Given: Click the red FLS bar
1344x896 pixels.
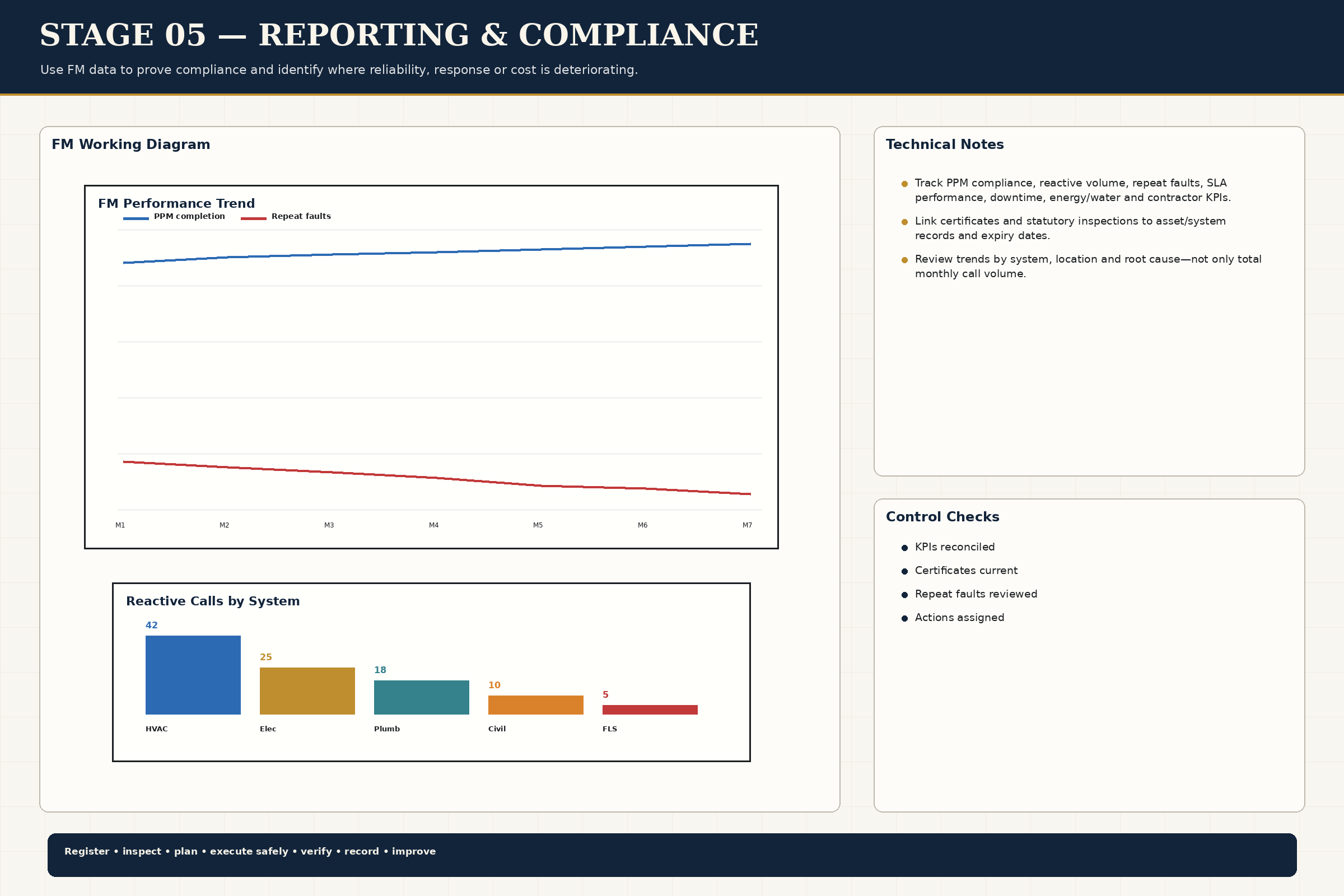Looking at the screenshot, I should point(650,710).
